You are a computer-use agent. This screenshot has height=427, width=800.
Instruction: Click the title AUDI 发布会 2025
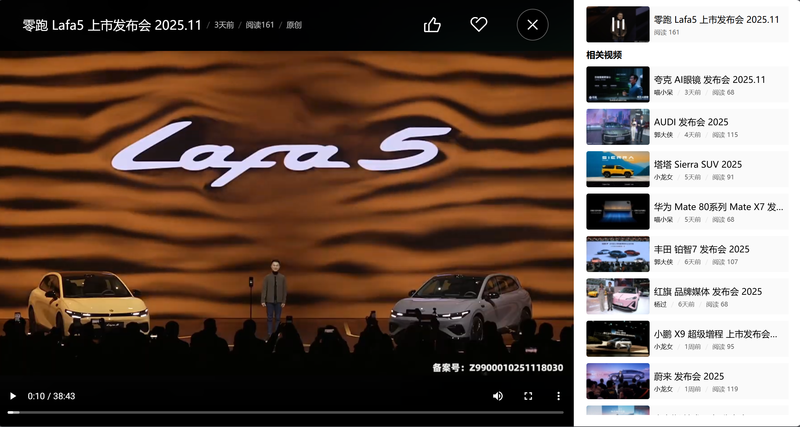(x=691, y=122)
